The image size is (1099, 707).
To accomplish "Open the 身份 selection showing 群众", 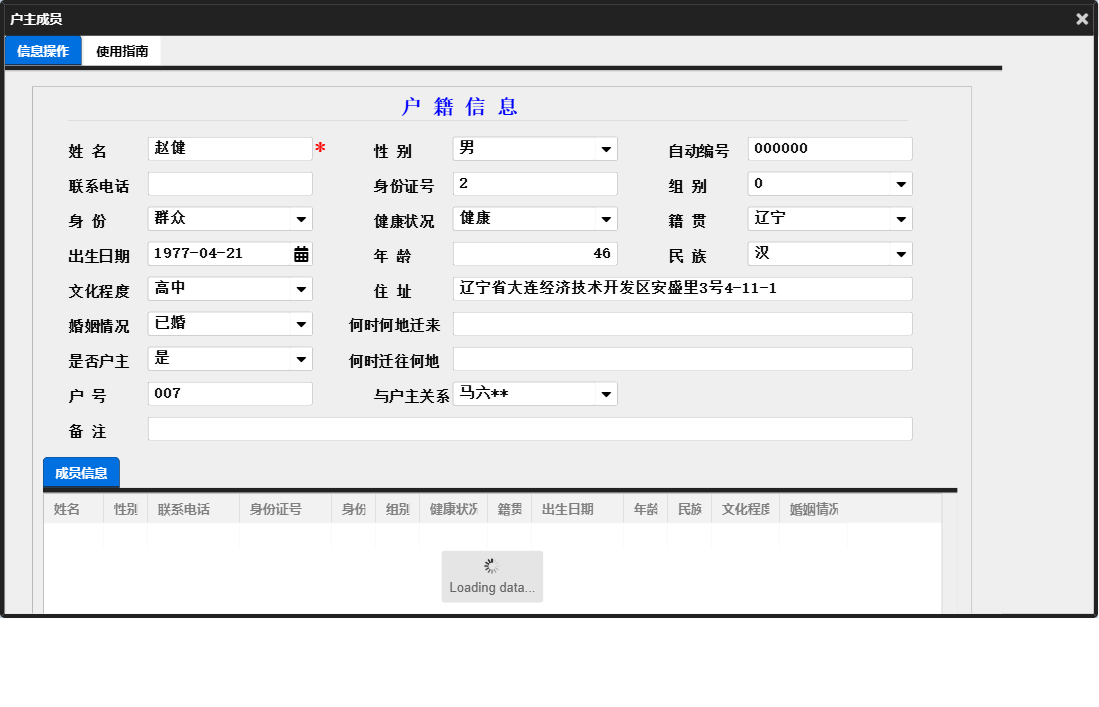I will (230, 218).
